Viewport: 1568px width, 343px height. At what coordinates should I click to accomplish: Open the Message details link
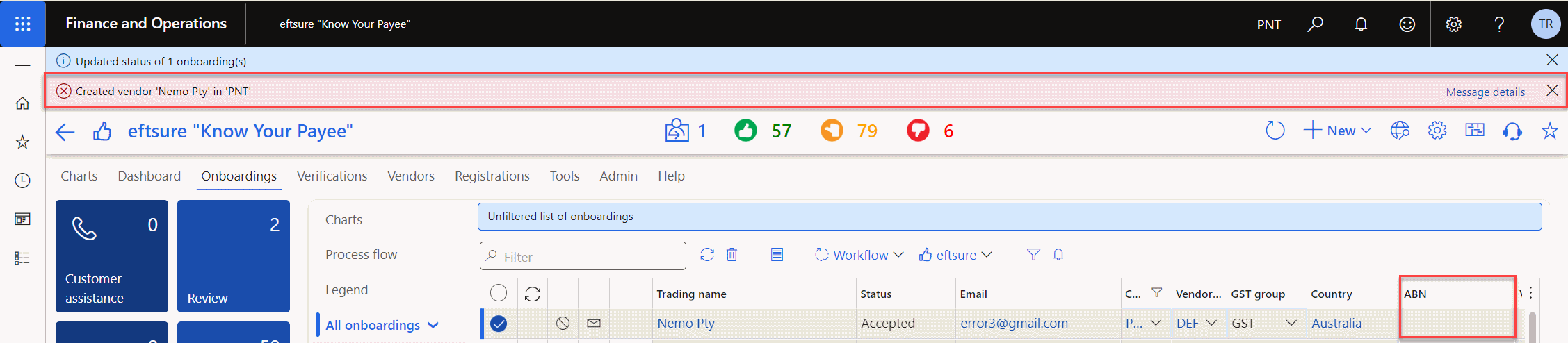pyautogui.click(x=1485, y=92)
